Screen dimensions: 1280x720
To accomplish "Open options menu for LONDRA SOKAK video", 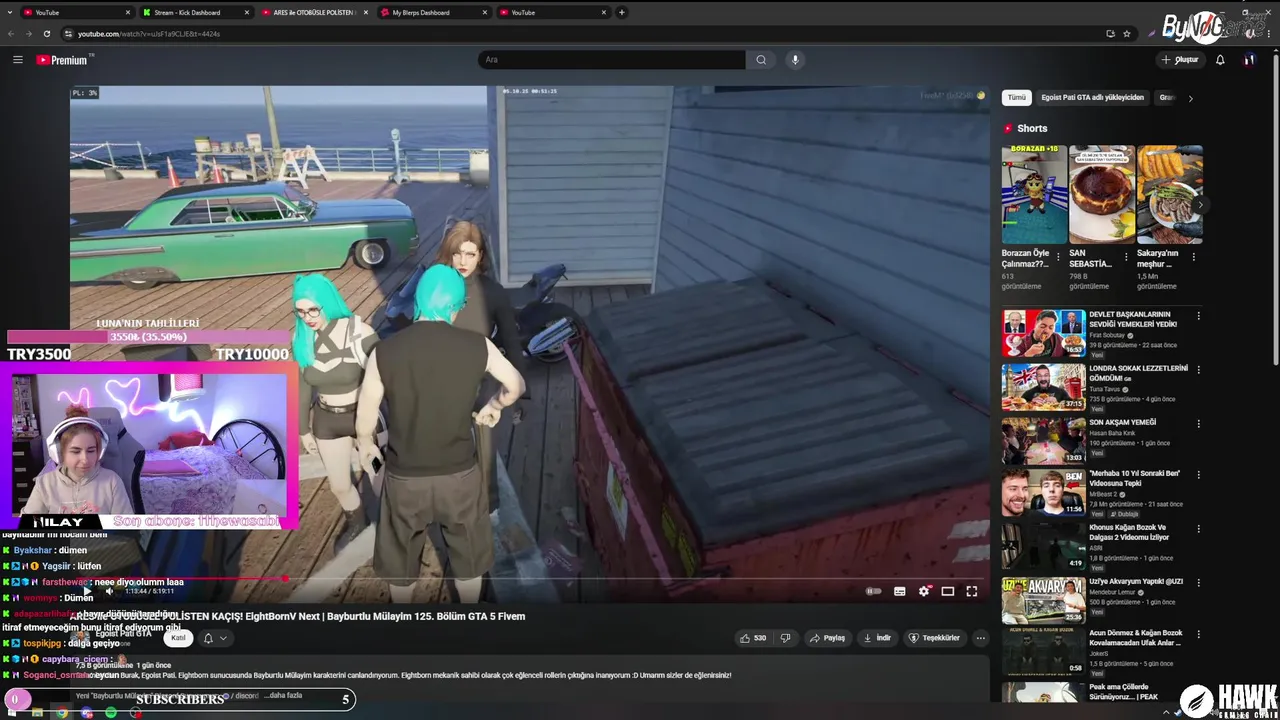I will pyautogui.click(x=1198, y=370).
